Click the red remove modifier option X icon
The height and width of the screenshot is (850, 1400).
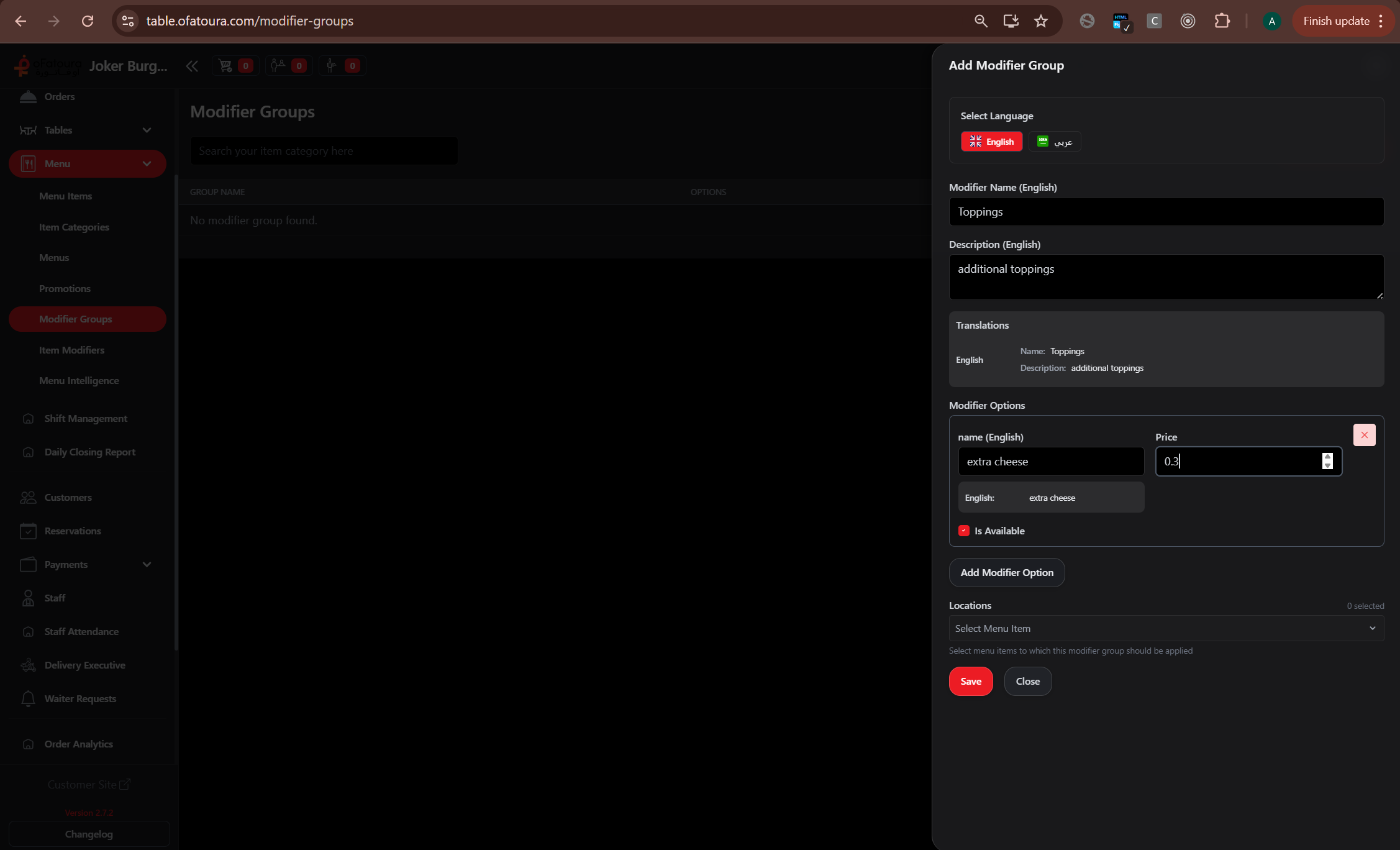click(1364, 435)
